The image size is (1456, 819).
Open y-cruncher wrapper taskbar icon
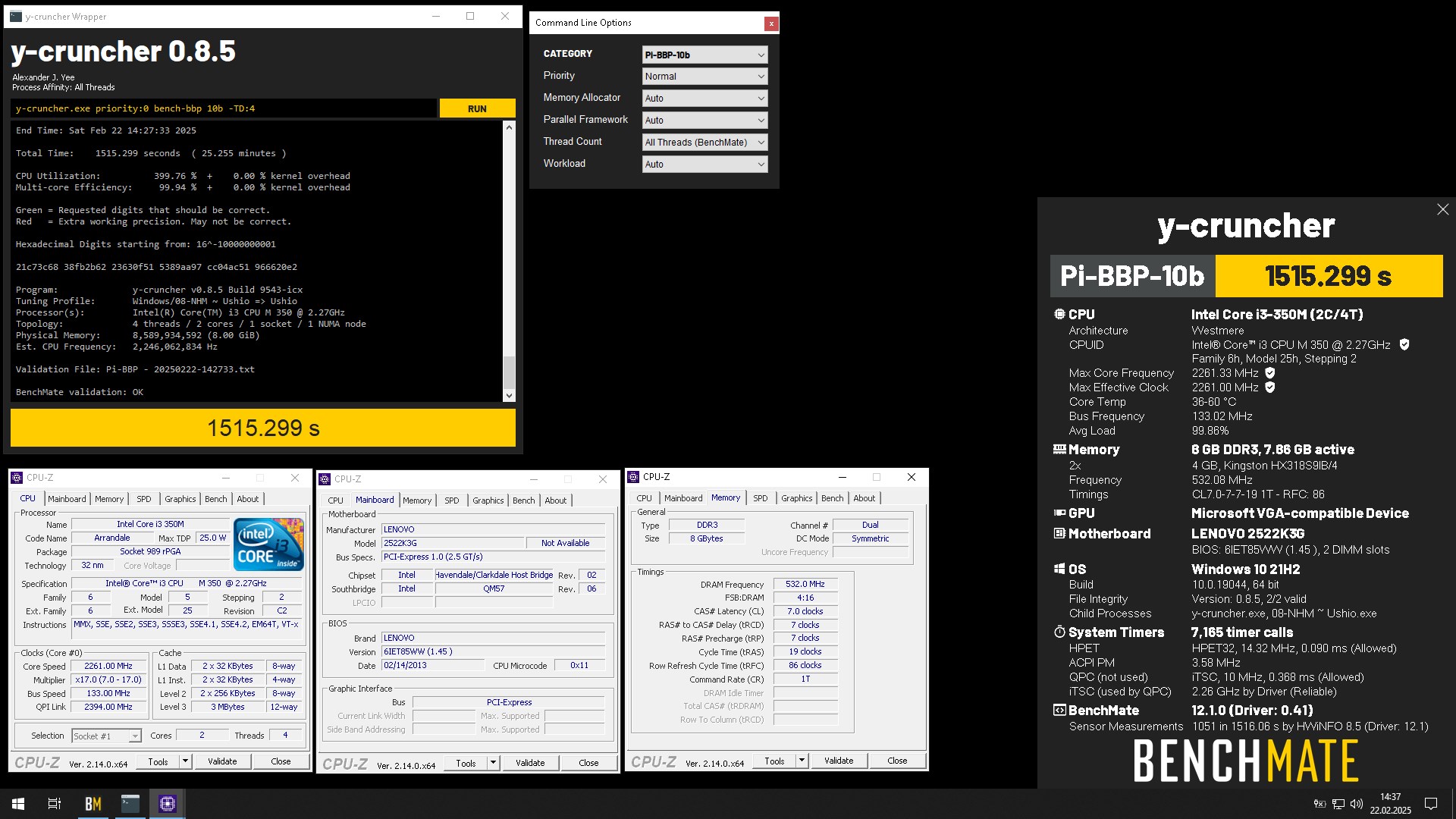[130, 804]
